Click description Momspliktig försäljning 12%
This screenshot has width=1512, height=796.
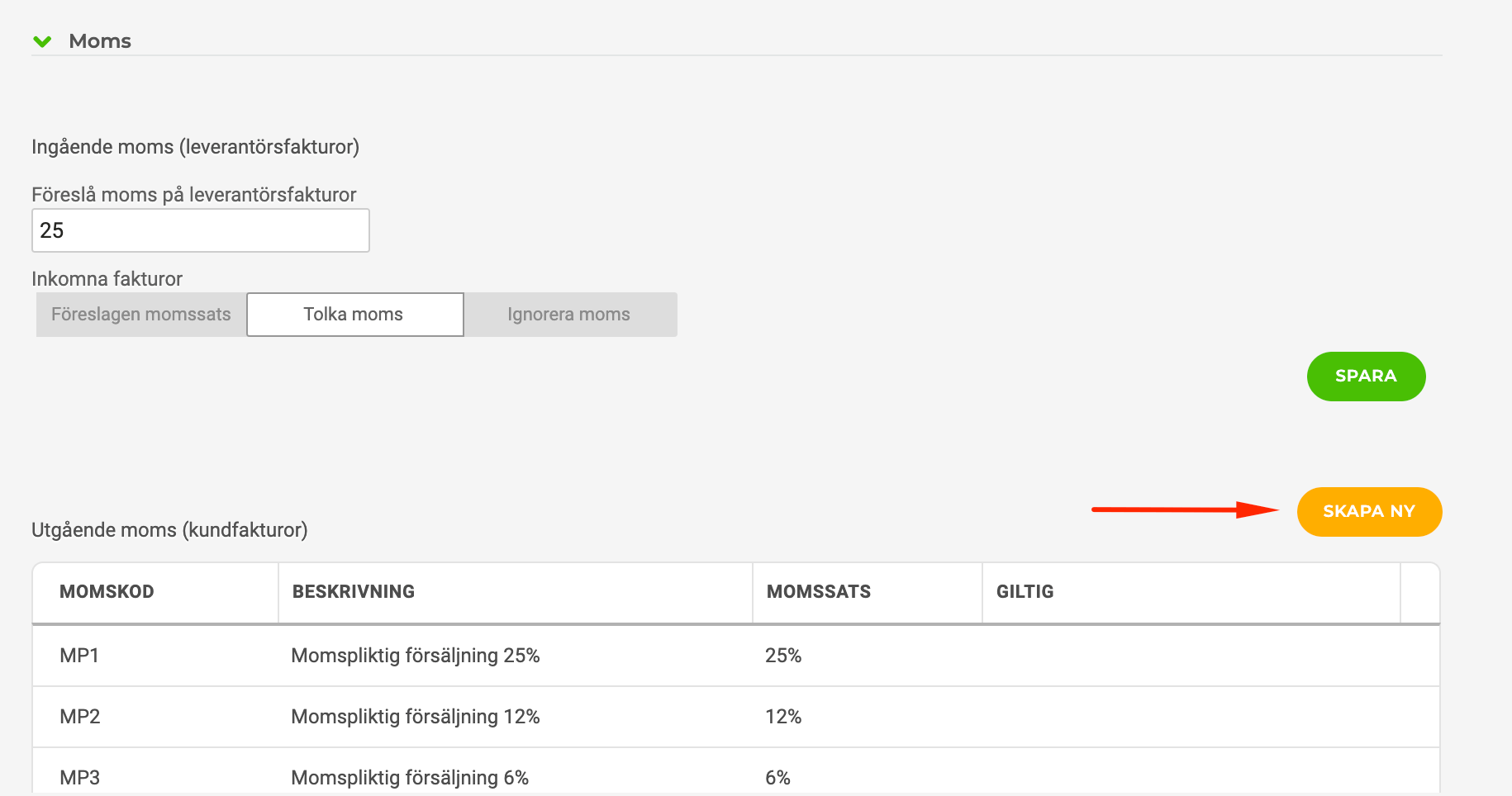click(x=415, y=717)
